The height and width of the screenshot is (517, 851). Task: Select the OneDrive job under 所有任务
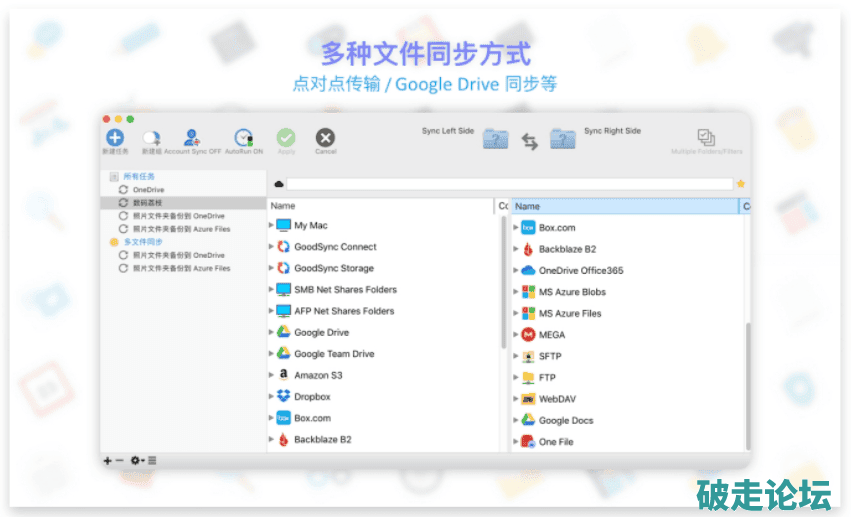[x=148, y=189]
